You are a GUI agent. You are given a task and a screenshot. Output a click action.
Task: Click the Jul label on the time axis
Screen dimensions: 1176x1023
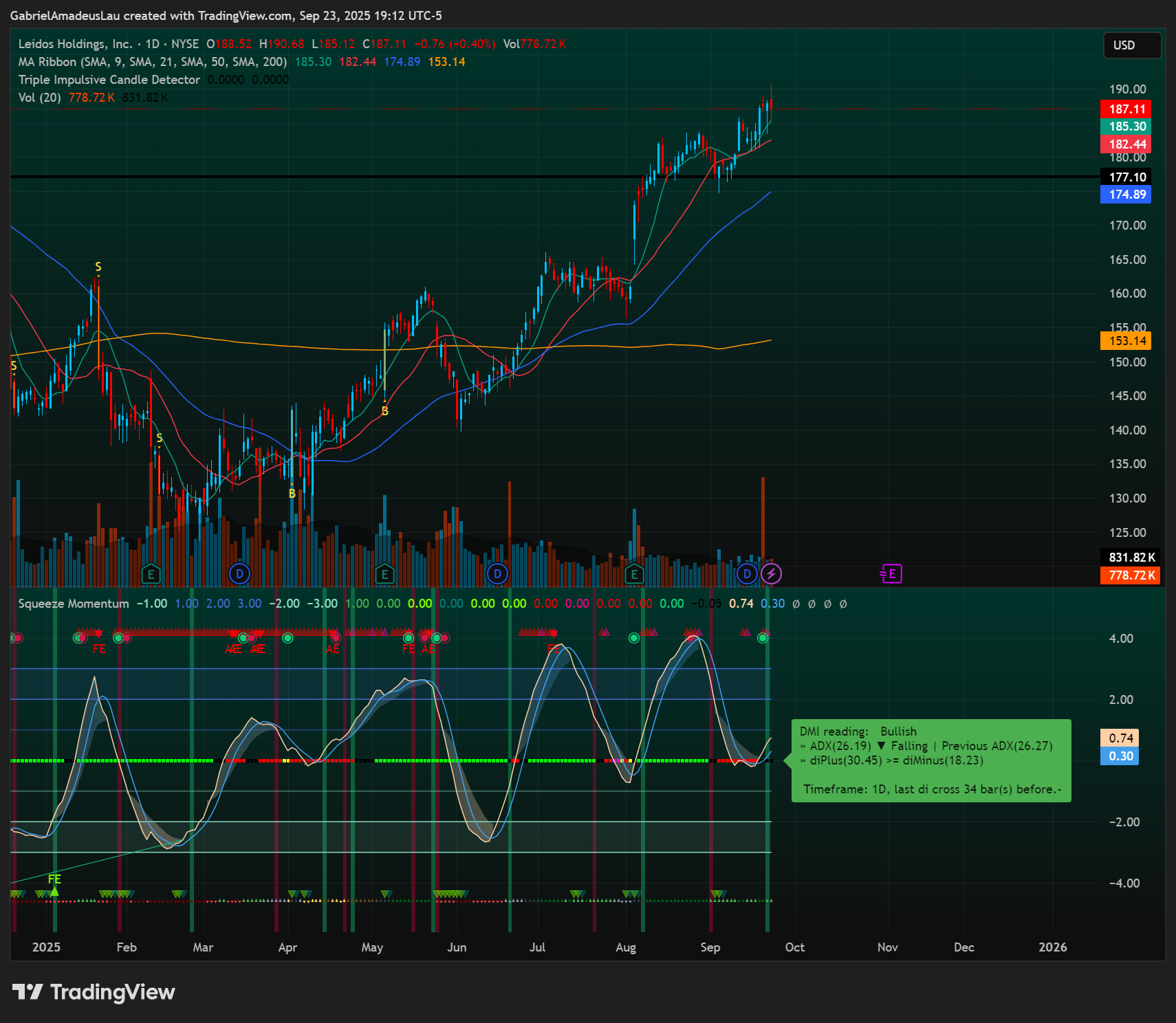(537, 947)
